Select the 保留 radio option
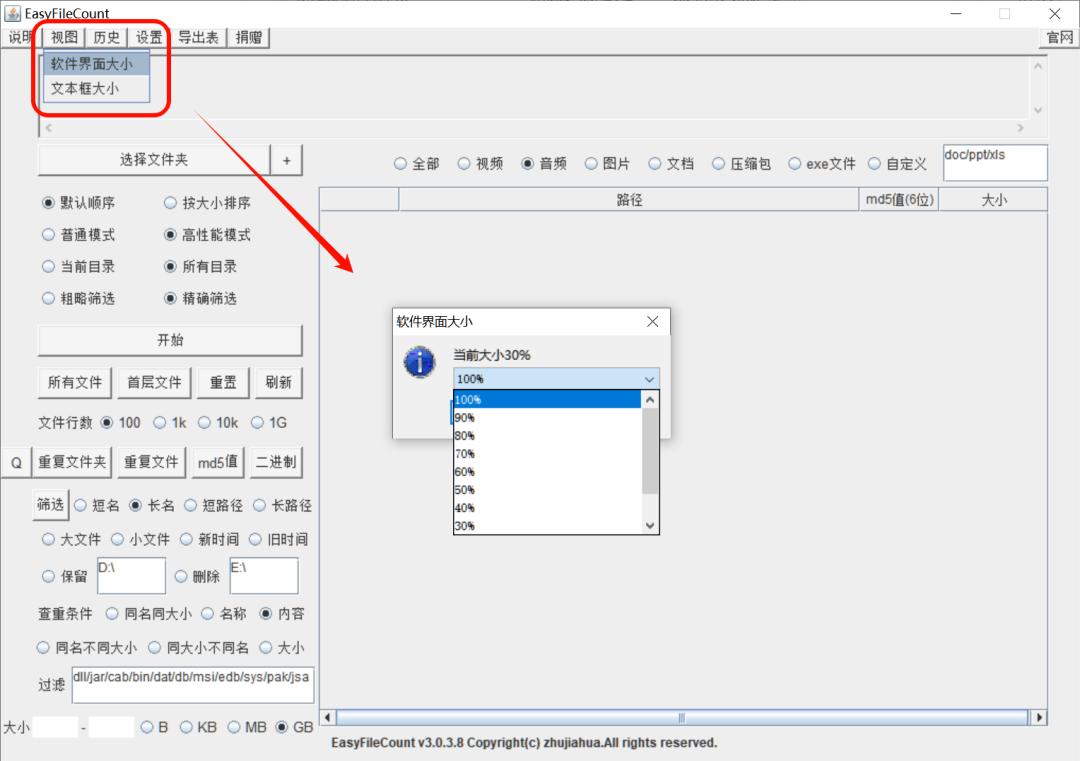 [x=65, y=576]
